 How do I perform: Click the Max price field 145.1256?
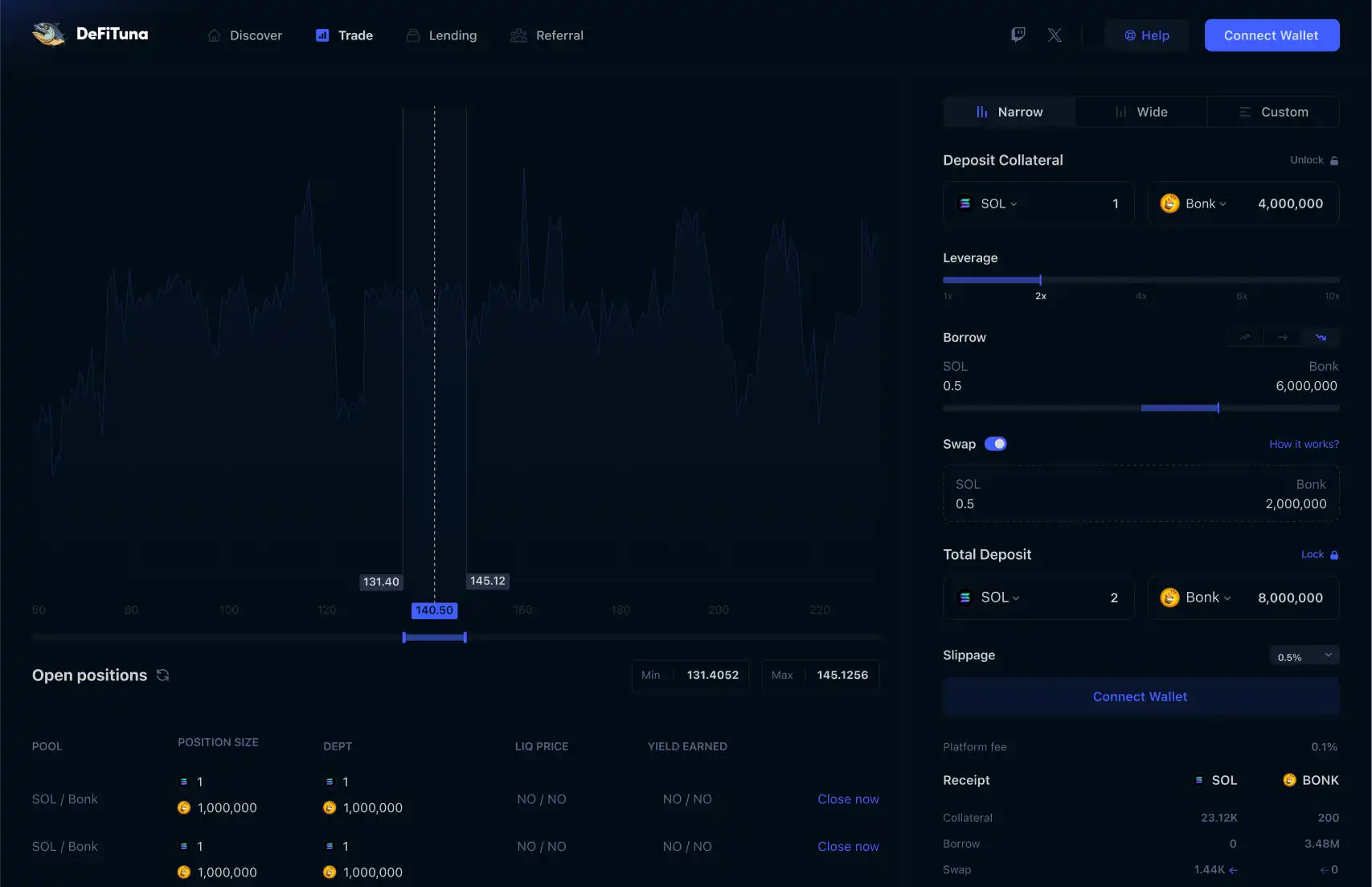(821, 675)
